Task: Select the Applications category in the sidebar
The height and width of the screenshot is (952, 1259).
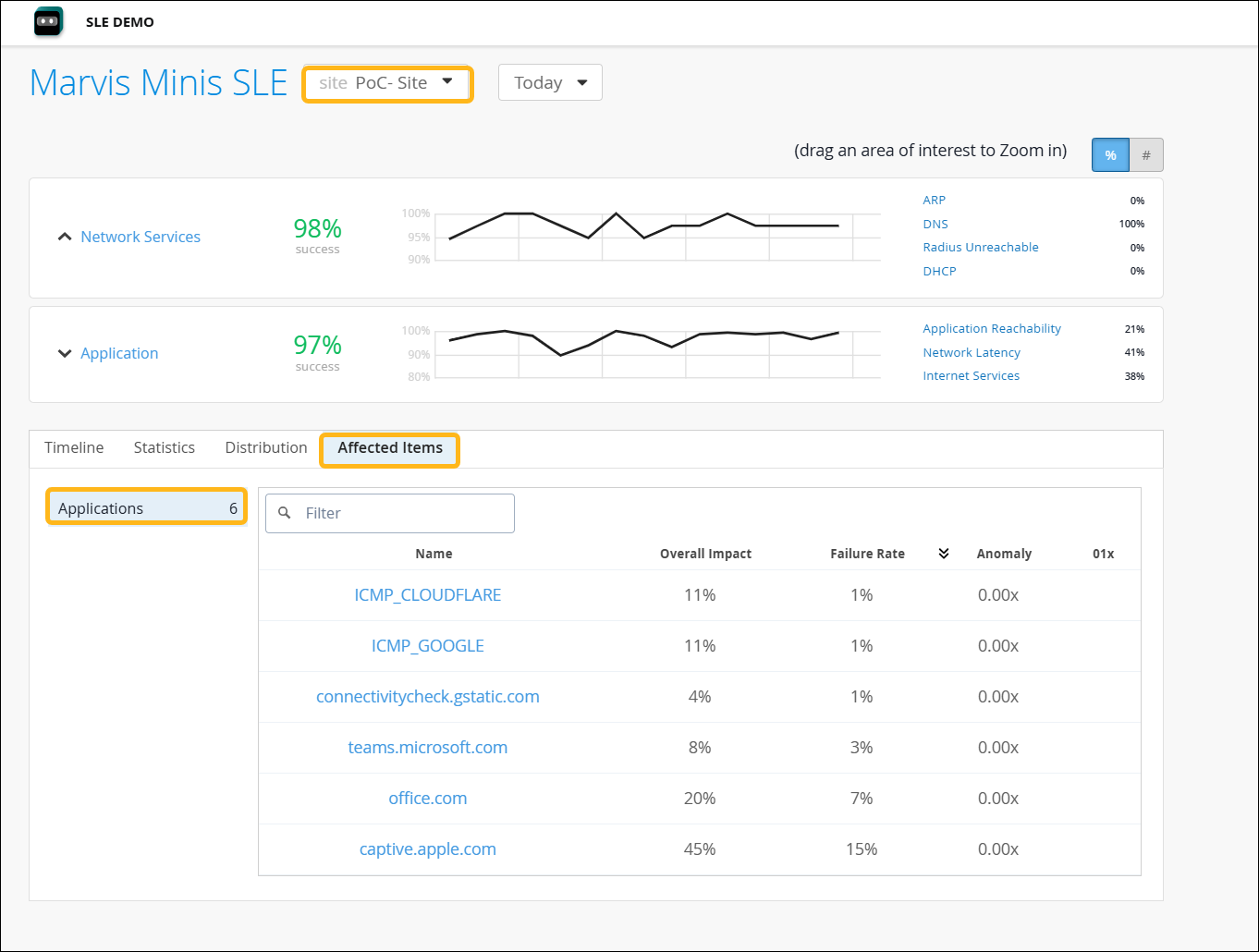Action: point(145,507)
